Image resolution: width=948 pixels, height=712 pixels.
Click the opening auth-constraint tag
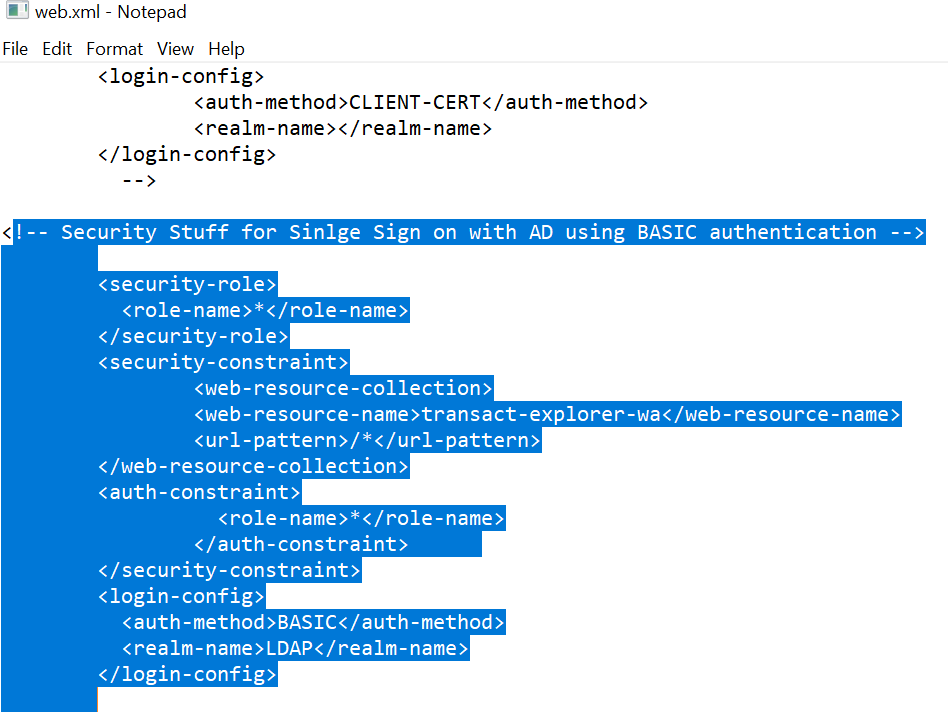(x=199, y=492)
